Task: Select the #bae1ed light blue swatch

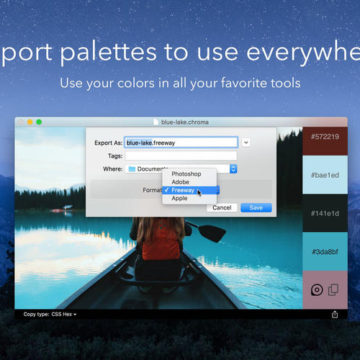Action: point(325,175)
